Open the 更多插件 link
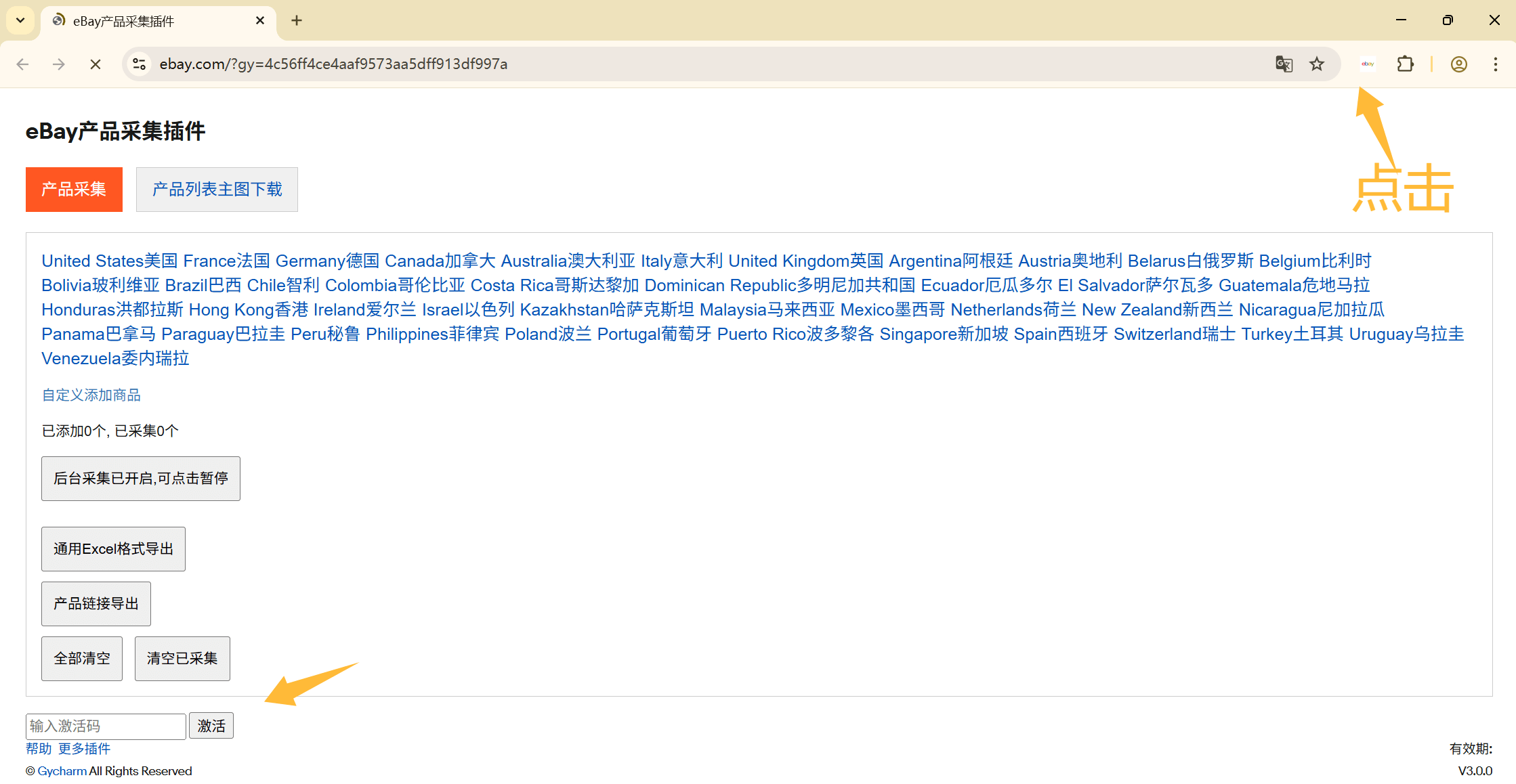This screenshot has height=784, width=1516. [x=84, y=749]
